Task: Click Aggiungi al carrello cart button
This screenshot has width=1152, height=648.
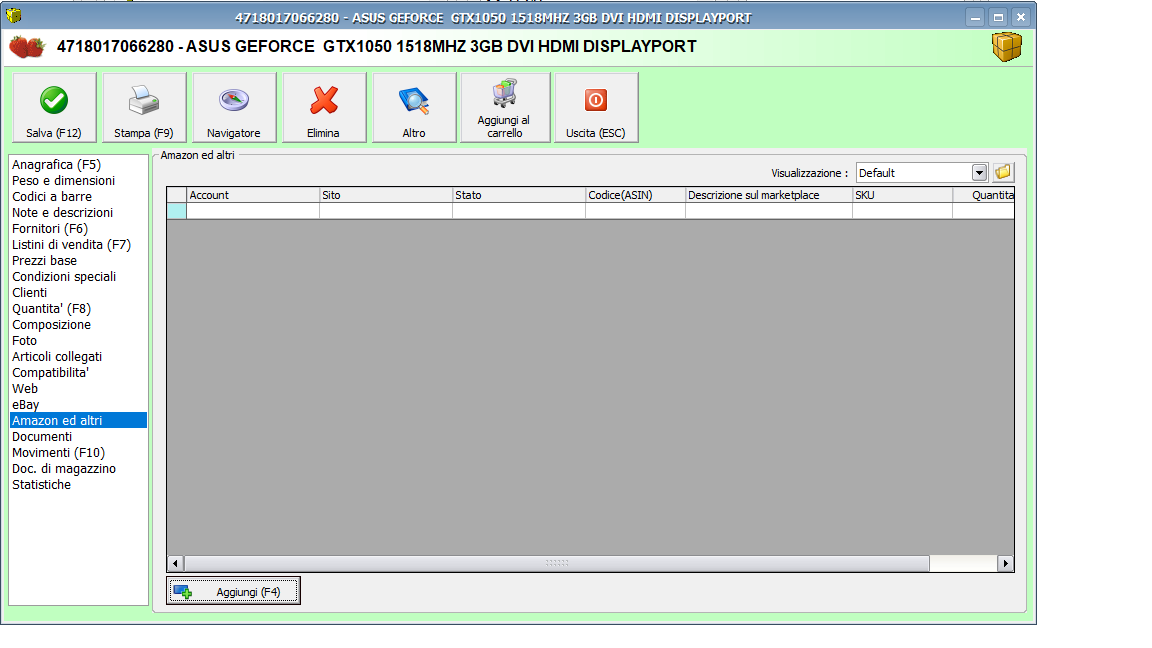Action: coord(505,107)
